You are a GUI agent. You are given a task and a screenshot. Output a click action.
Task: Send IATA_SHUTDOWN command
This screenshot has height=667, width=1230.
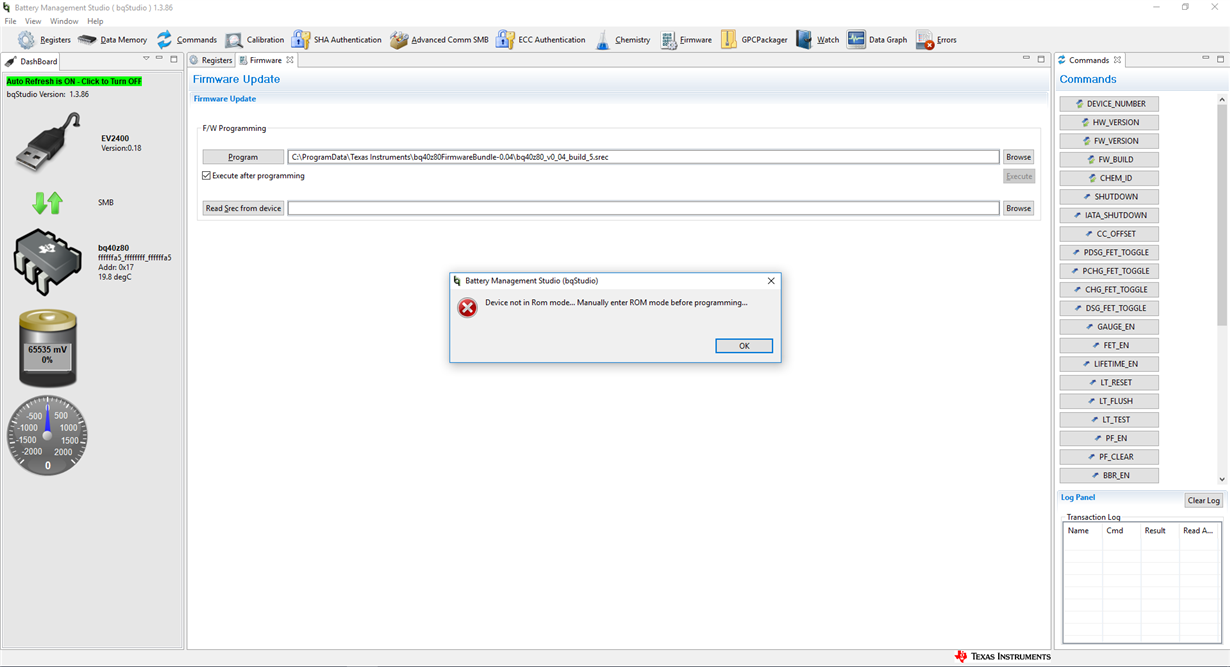1109,215
